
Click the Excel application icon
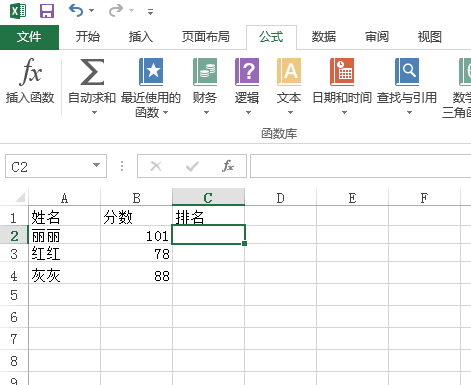tap(18, 11)
